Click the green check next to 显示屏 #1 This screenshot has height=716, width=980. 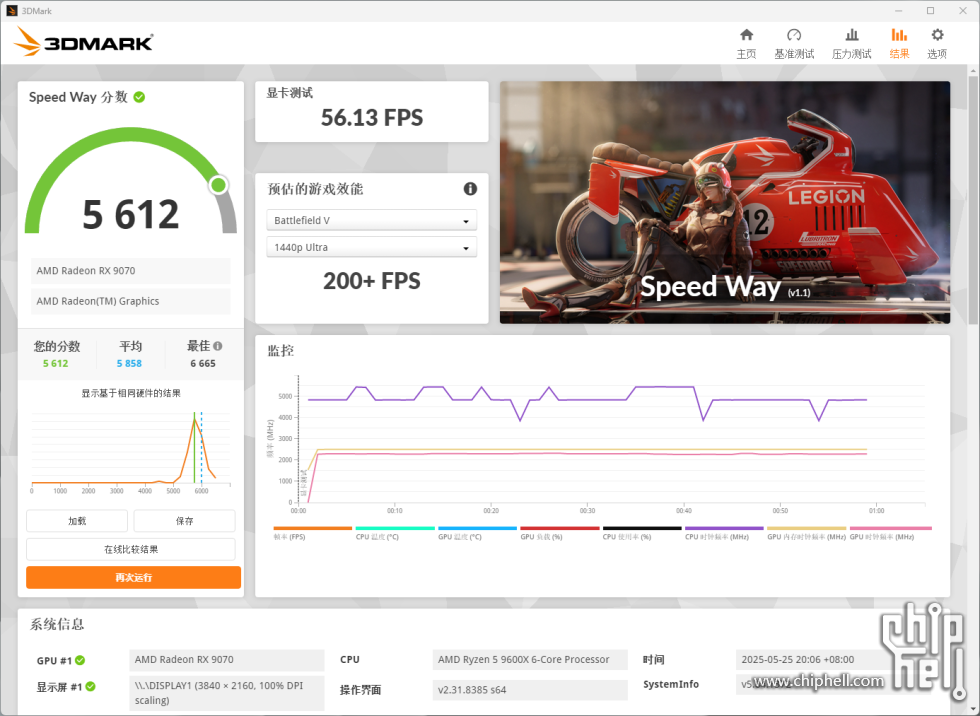pyautogui.click(x=91, y=687)
